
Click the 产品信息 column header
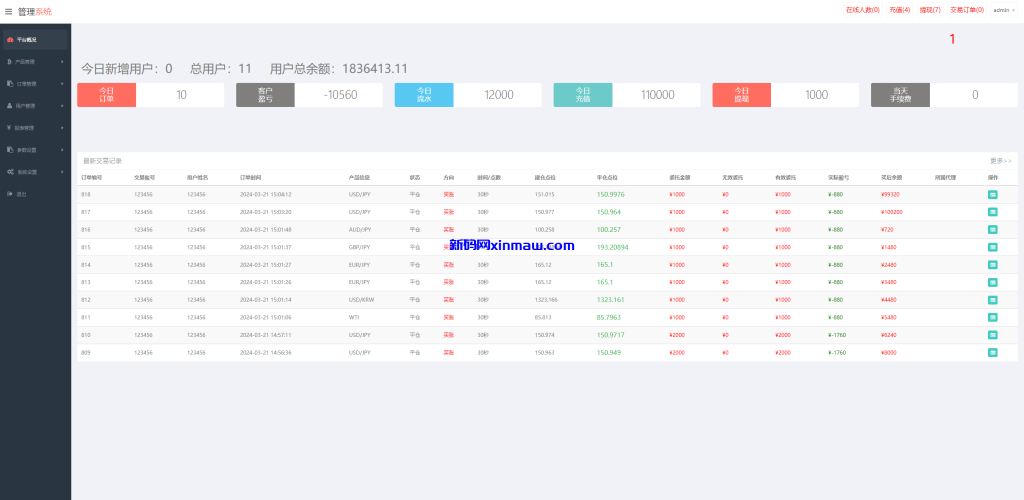359,178
